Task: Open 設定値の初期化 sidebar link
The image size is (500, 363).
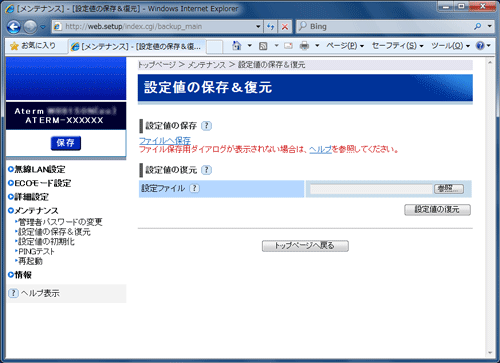Action: click(45, 241)
